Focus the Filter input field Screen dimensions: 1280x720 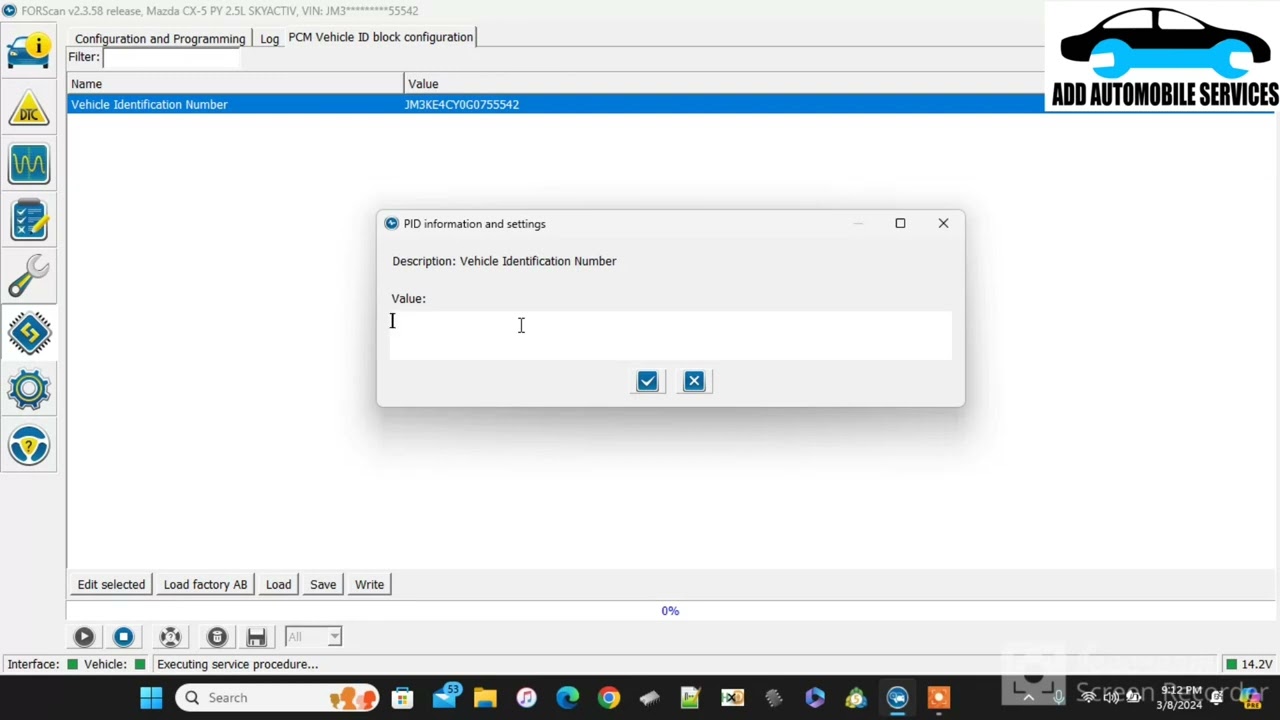(x=171, y=57)
